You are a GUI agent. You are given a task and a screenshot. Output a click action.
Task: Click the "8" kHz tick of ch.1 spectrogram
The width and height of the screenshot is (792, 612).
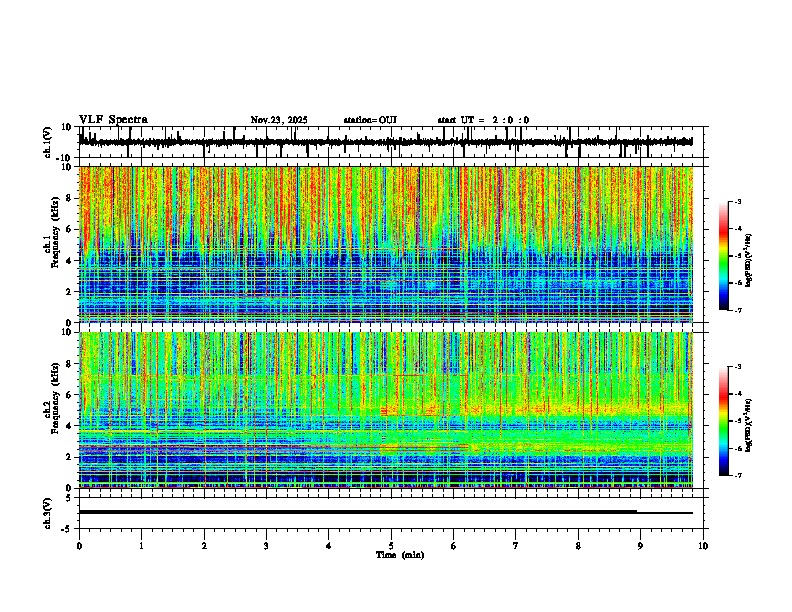tap(70, 198)
